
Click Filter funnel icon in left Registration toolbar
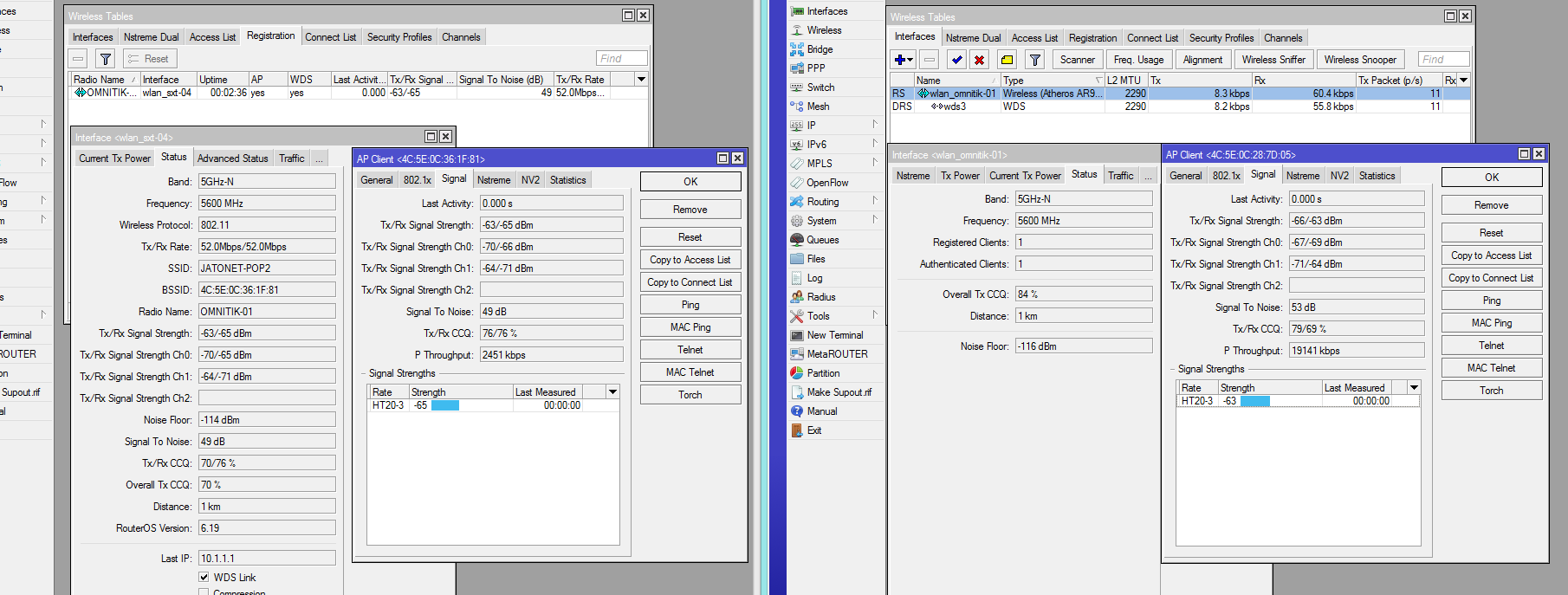tap(106, 59)
